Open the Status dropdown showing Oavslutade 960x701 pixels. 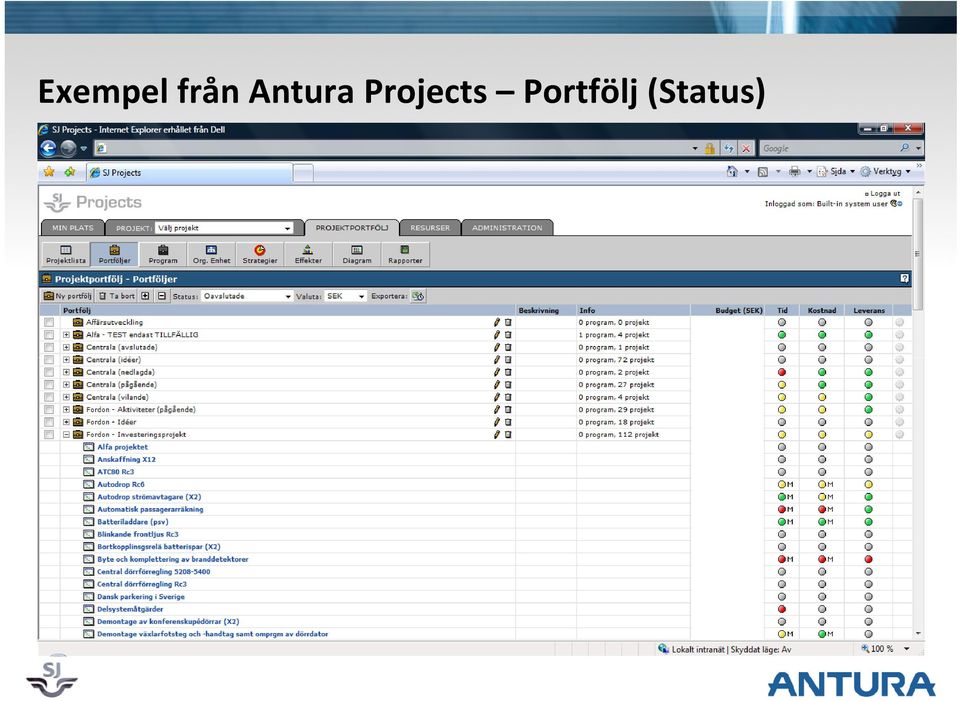(247, 296)
